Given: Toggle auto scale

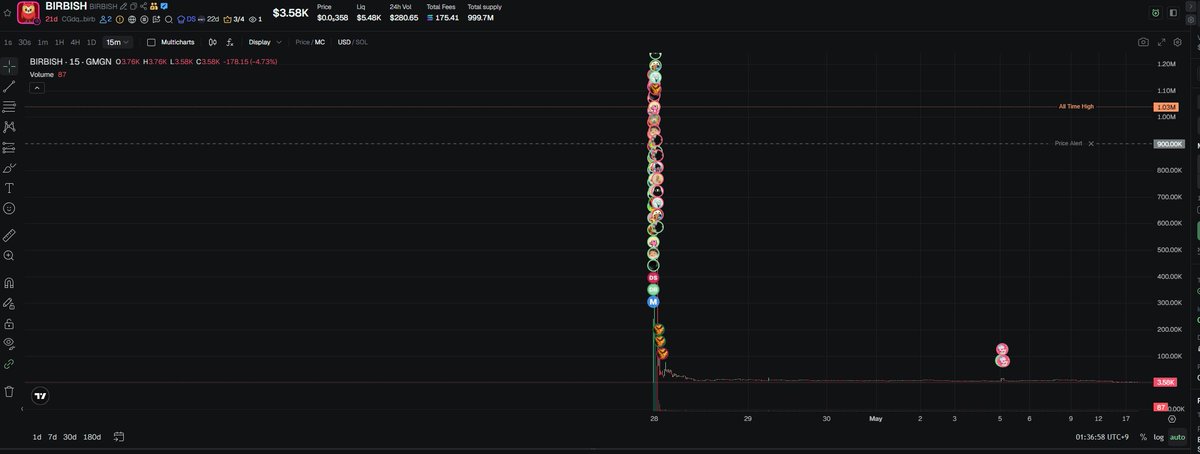Looking at the screenshot, I should point(1177,437).
